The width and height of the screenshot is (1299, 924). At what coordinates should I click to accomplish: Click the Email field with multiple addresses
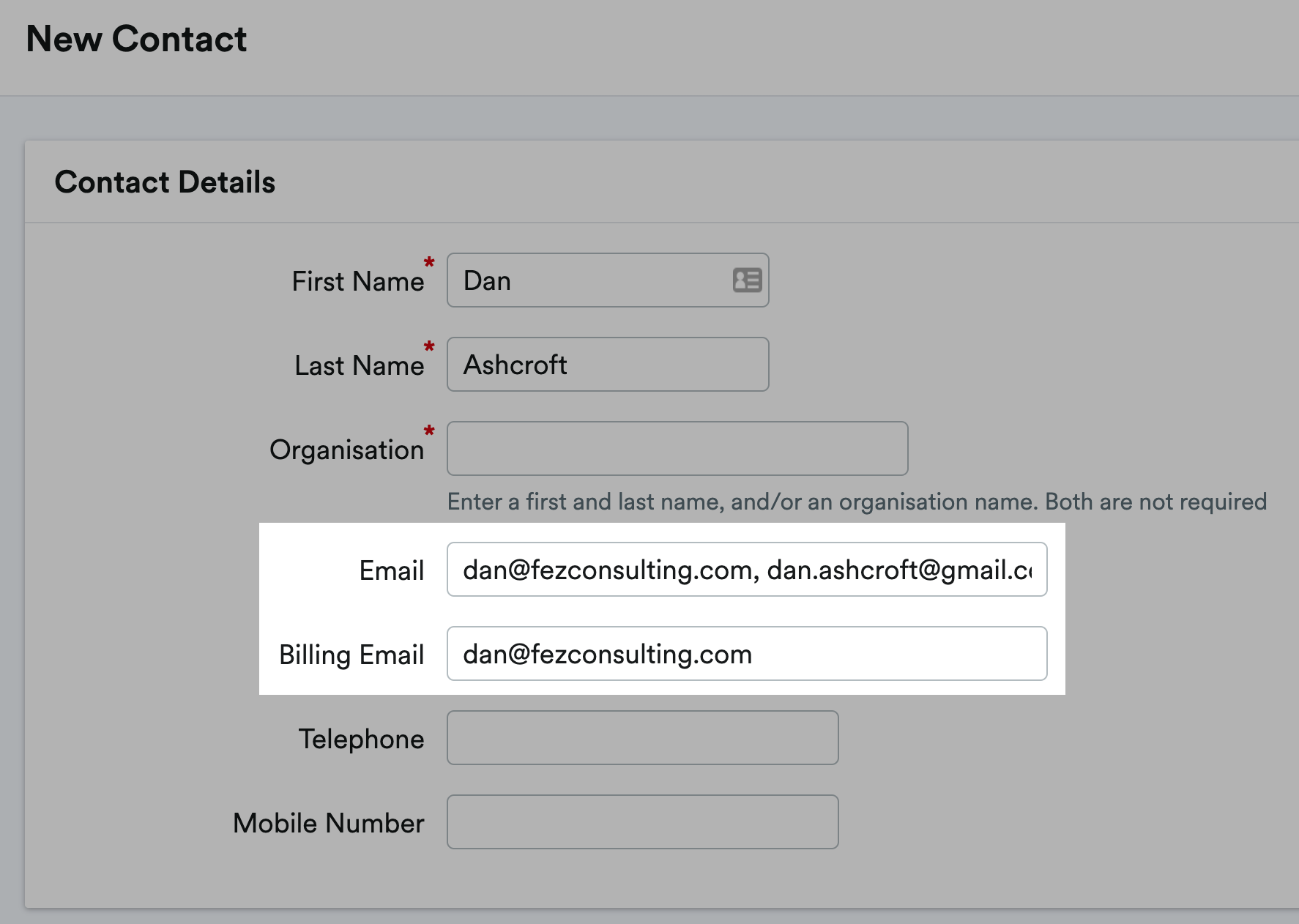coord(747,570)
